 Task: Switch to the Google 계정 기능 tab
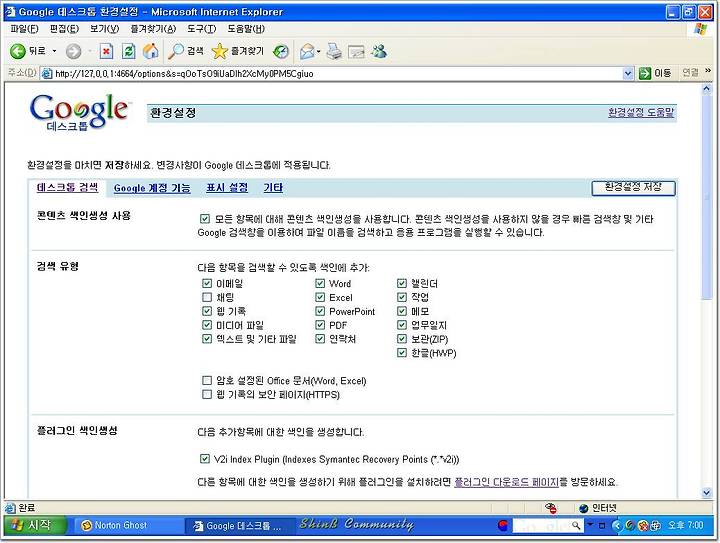(x=152, y=188)
